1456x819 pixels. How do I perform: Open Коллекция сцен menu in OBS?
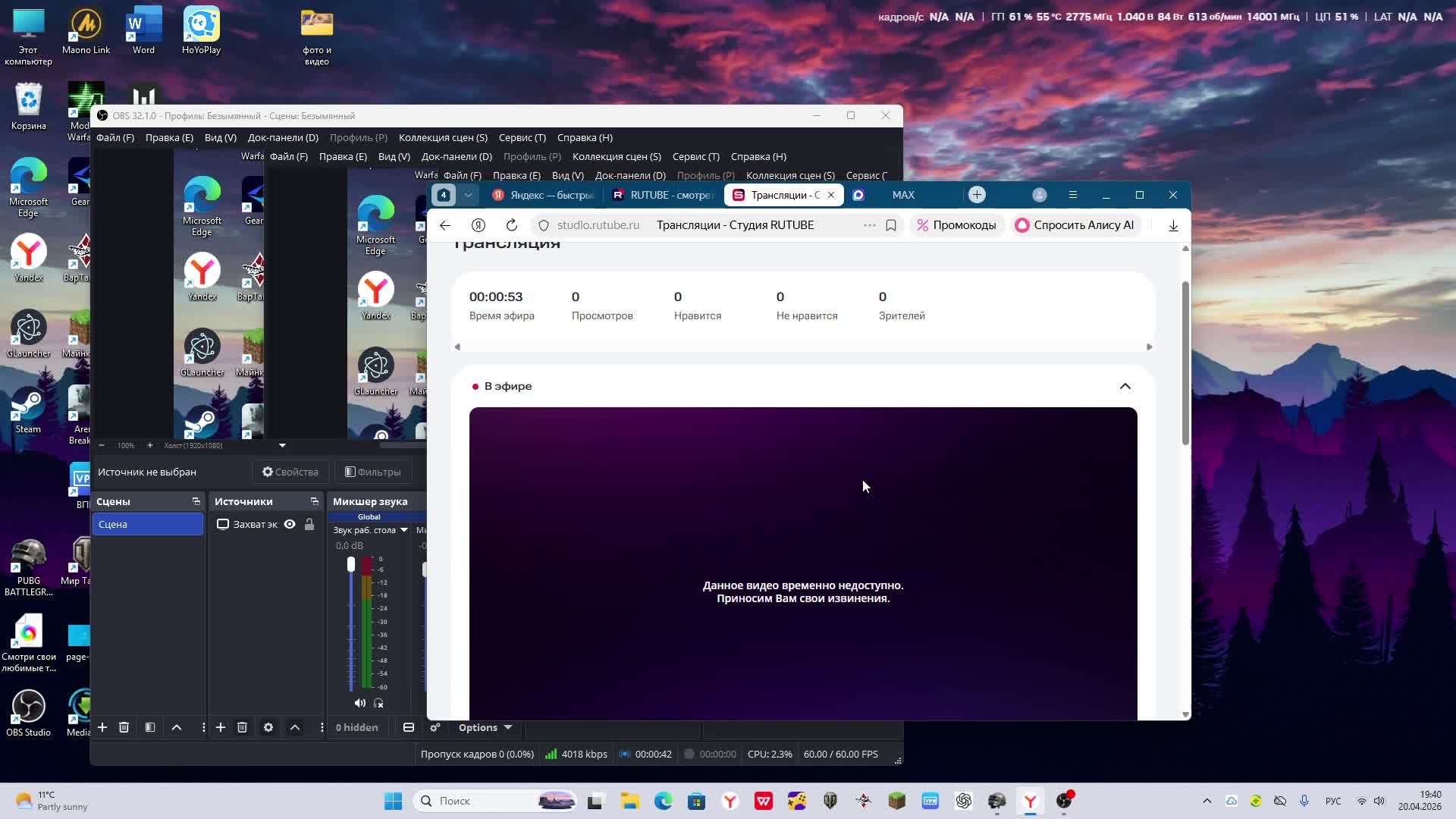(443, 137)
